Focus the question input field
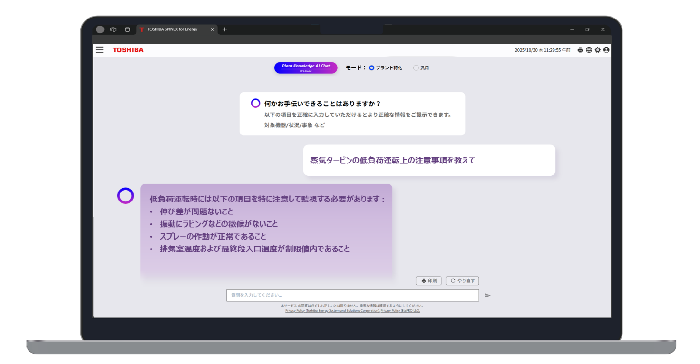Viewport: 700px width, 364px height. click(352, 295)
